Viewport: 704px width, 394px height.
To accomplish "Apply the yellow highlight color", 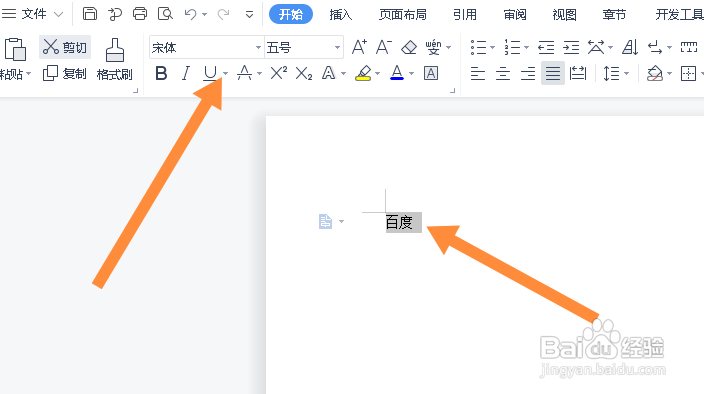I will [363, 73].
